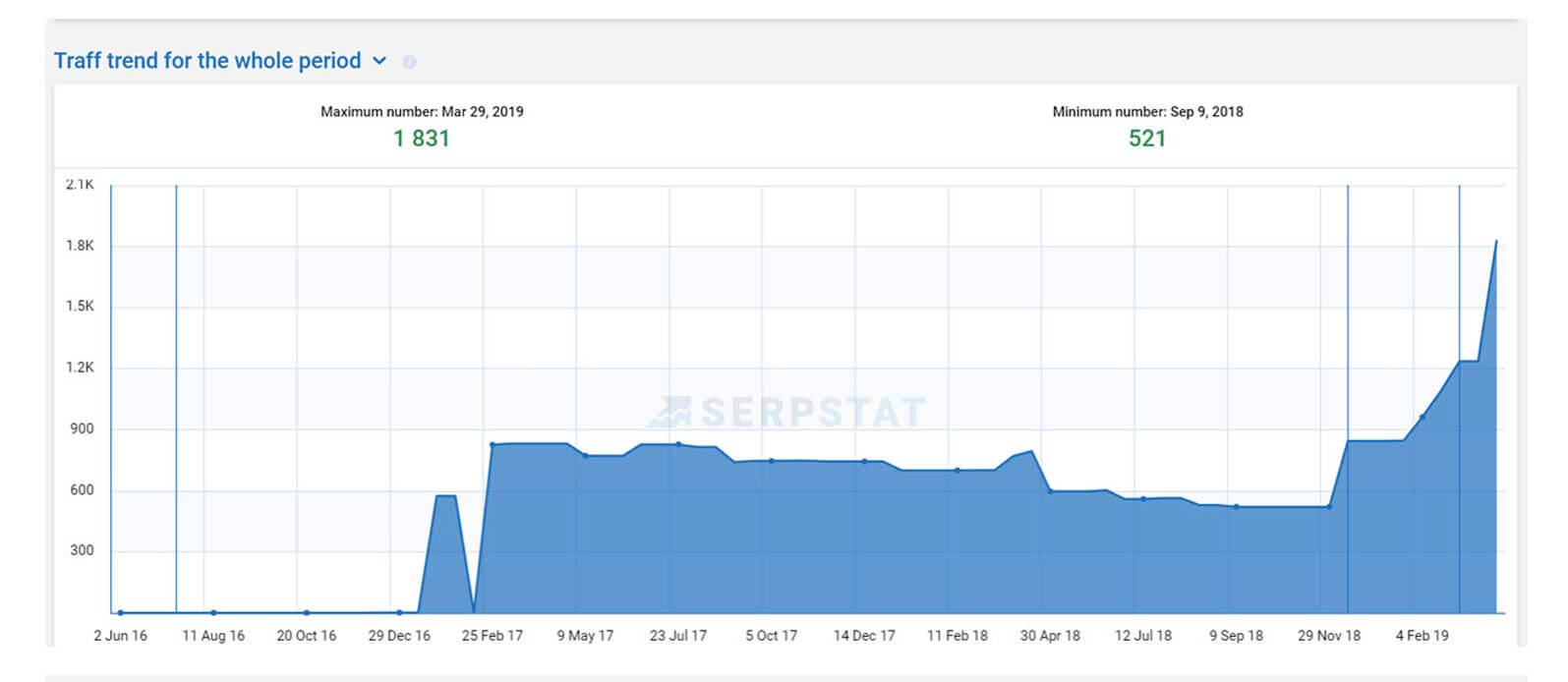Select the 9 May 17 data point
The image size is (1568, 682).
(x=585, y=455)
